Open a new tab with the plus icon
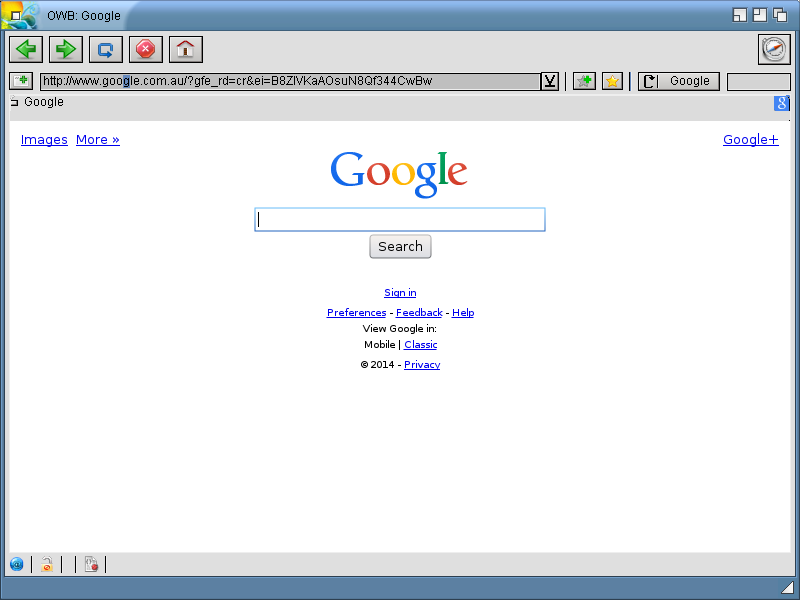This screenshot has width=800, height=600. (x=21, y=81)
